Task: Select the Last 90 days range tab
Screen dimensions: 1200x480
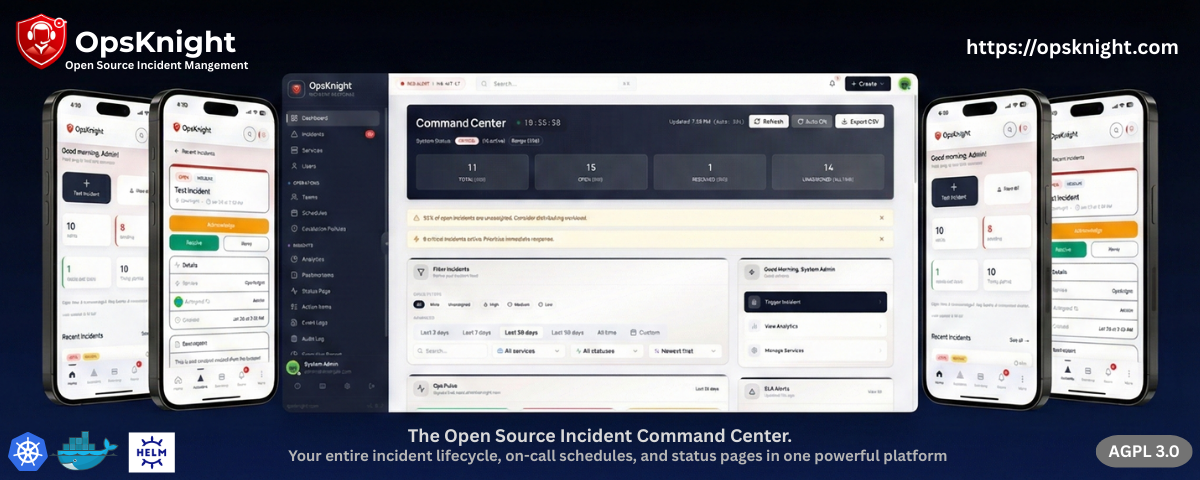Action: tap(567, 332)
